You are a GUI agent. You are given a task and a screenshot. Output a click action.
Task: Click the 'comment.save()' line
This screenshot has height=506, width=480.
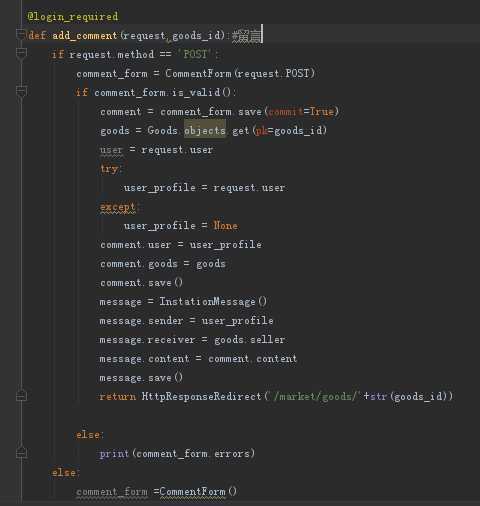(141, 283)
